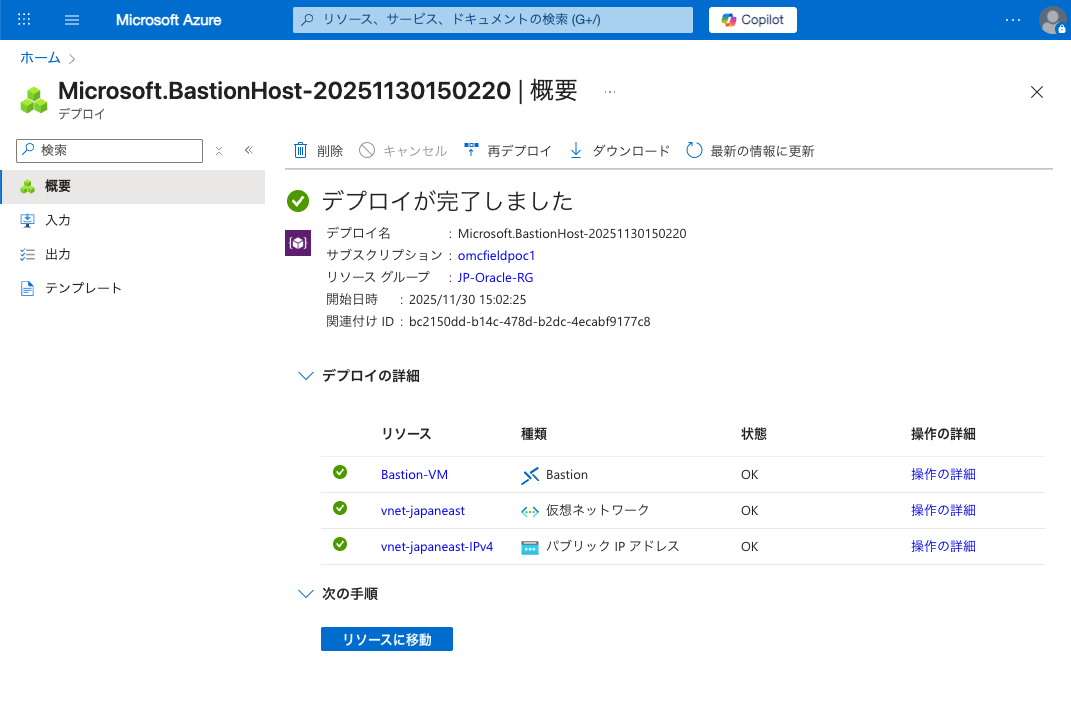Click inside the sidebar 検索 search field
The image size is (1071, 706).
point(108,150)
